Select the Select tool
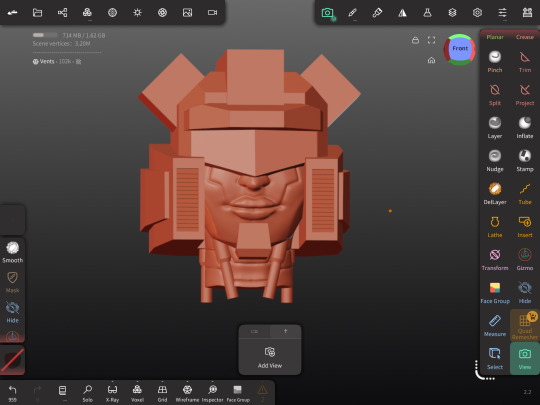The width and height of the screenshot is (540, 405). pos(495,359)
